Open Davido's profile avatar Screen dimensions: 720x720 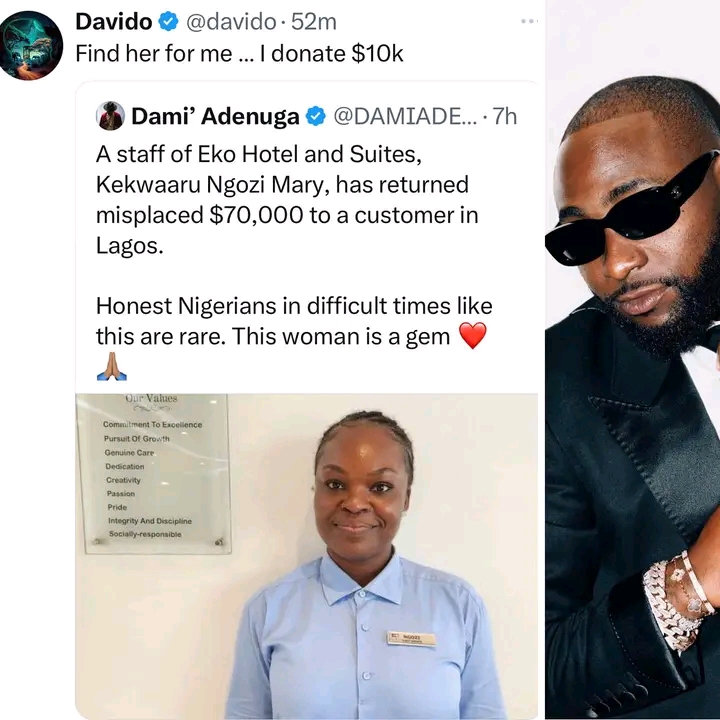tap(30, 45)
